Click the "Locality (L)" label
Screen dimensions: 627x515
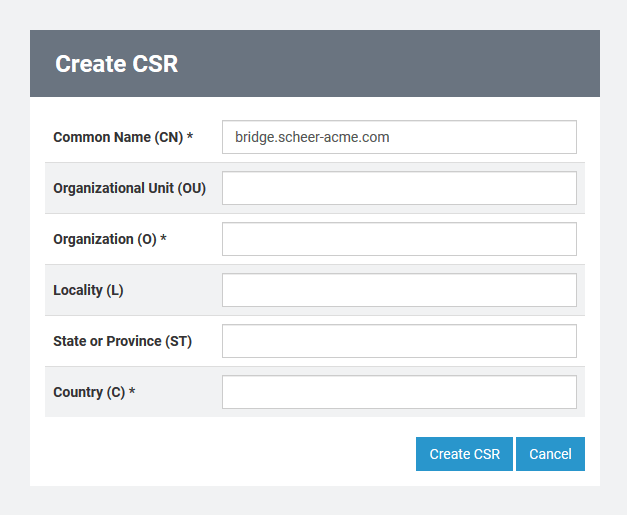(x=88, y=290)
